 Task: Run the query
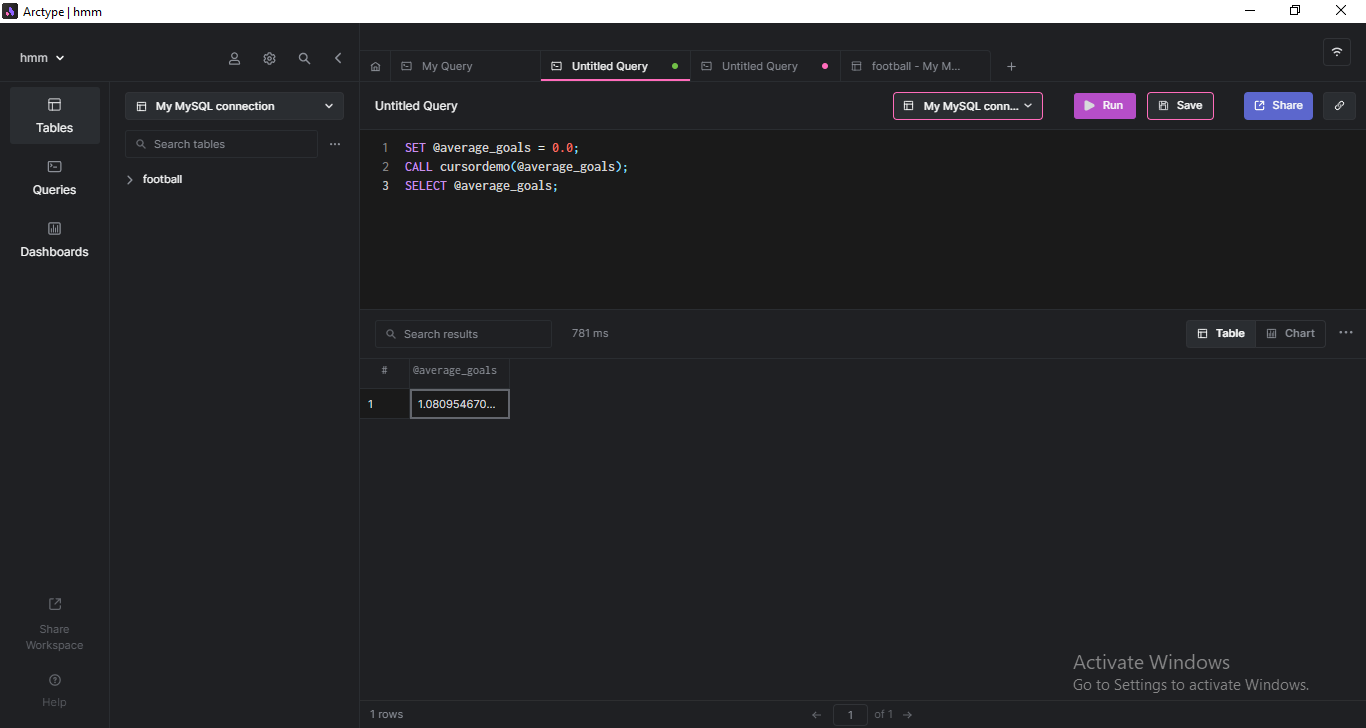[x=1105, y=106]
